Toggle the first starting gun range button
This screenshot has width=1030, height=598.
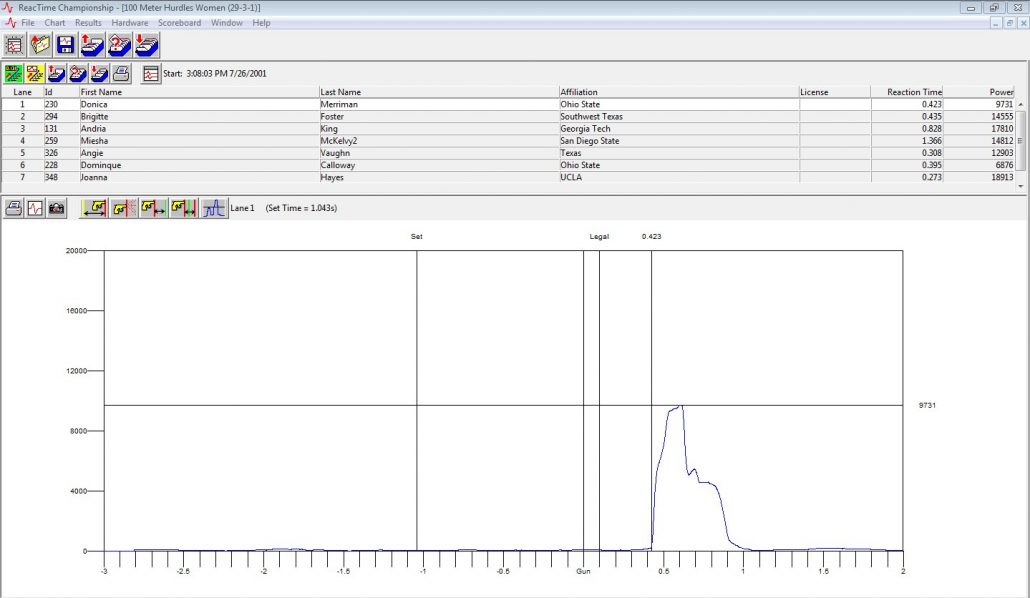[x=95, y=208]
